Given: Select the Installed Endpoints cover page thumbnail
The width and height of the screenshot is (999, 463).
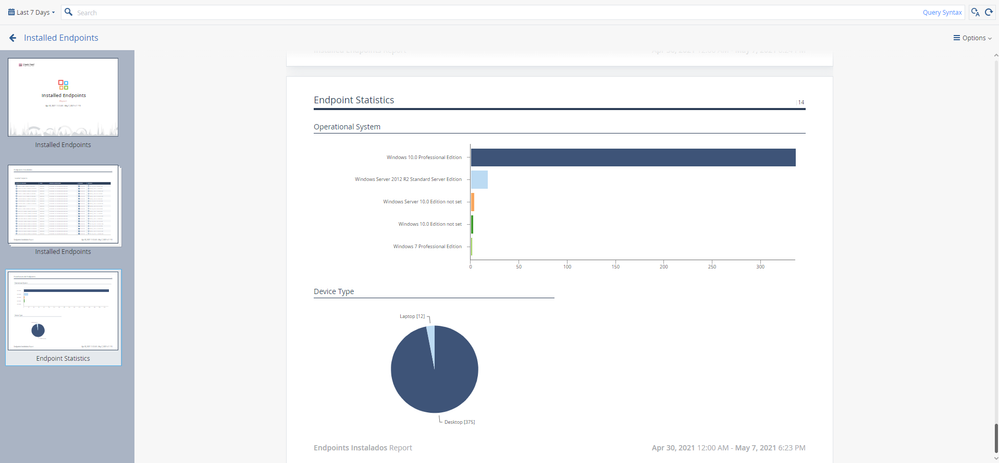Looking at the screenshot, I should pos(63,97).
